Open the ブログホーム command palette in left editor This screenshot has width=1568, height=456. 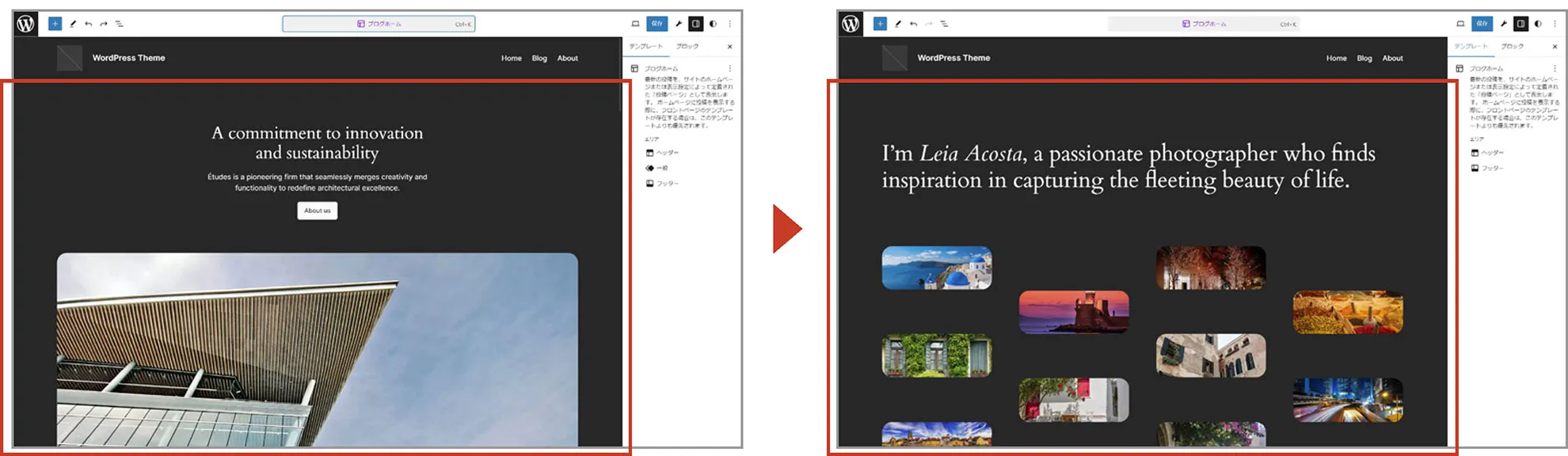(x=379, y=24)
